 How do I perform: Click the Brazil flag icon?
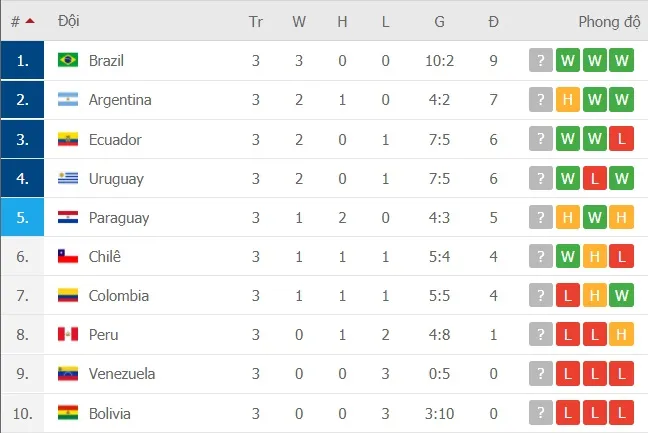tap(68, 61)
